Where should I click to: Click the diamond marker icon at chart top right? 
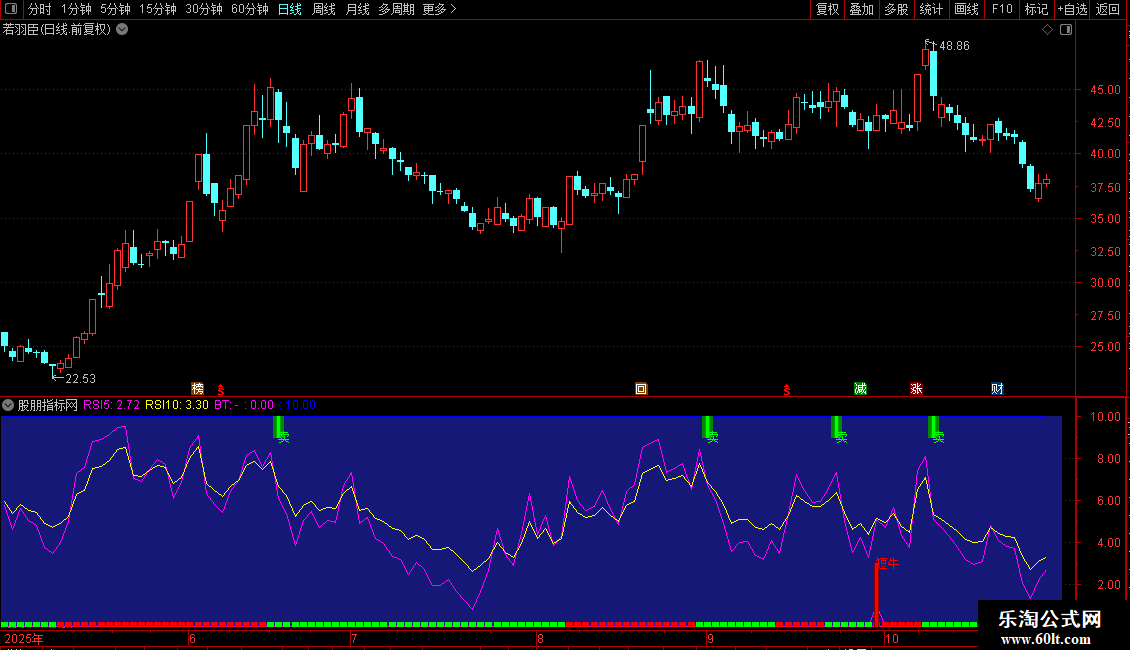coord(1048,30)
